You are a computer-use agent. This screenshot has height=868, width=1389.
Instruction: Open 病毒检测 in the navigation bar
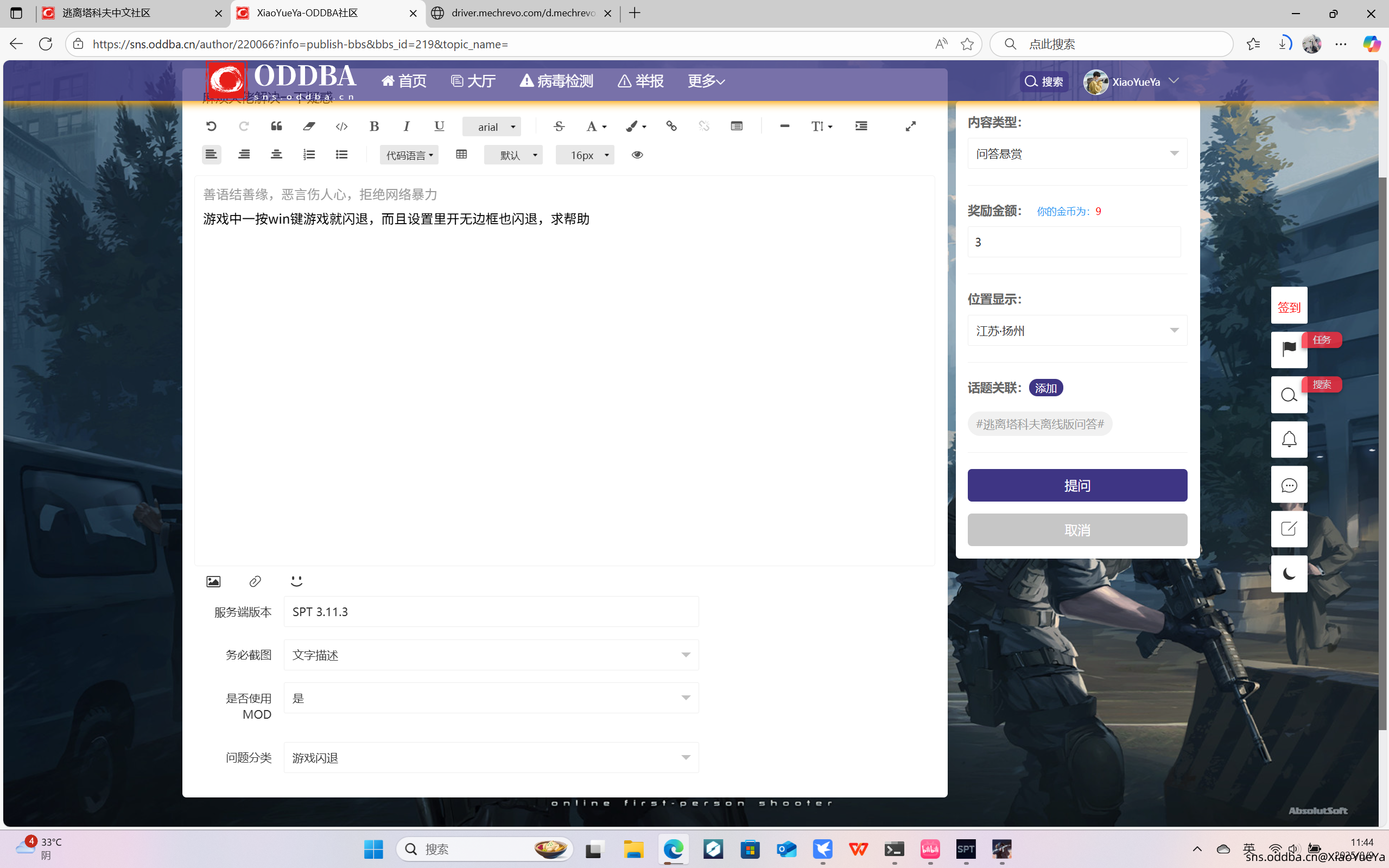[x=556, y=81]
